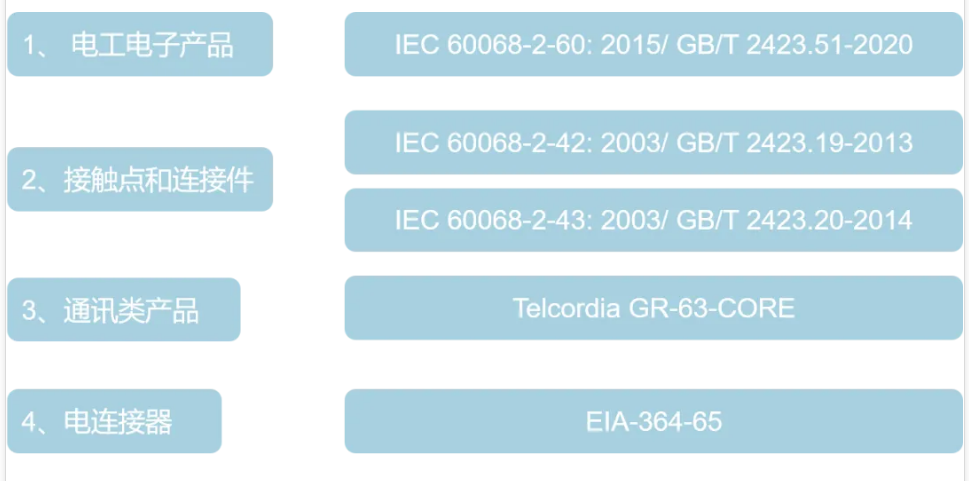Viewport: 969px width, 481px height.
Task: Click the number 3 before 通讯类产品
Action: 30,310
